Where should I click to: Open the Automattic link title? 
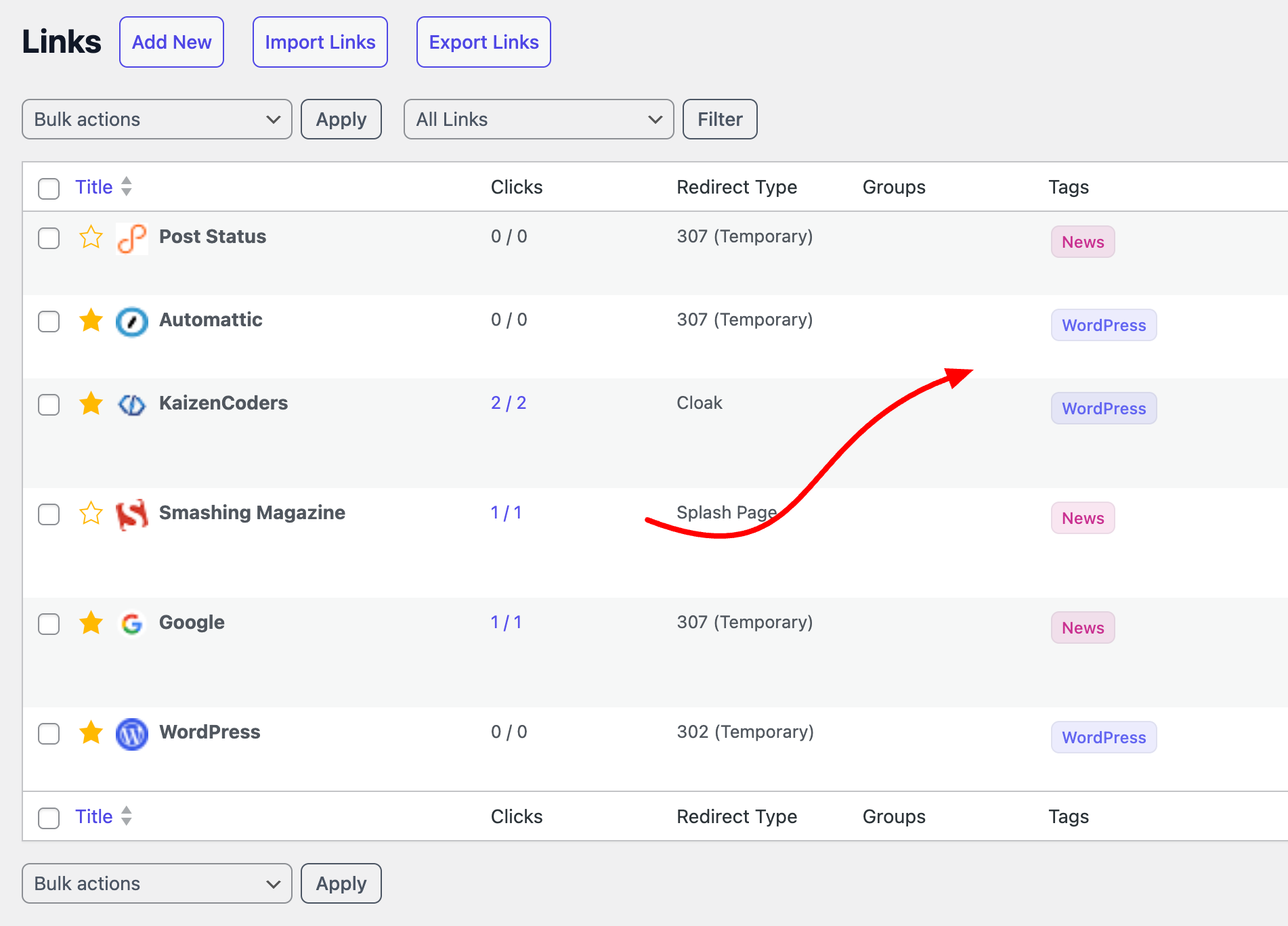tap(211, 319)
